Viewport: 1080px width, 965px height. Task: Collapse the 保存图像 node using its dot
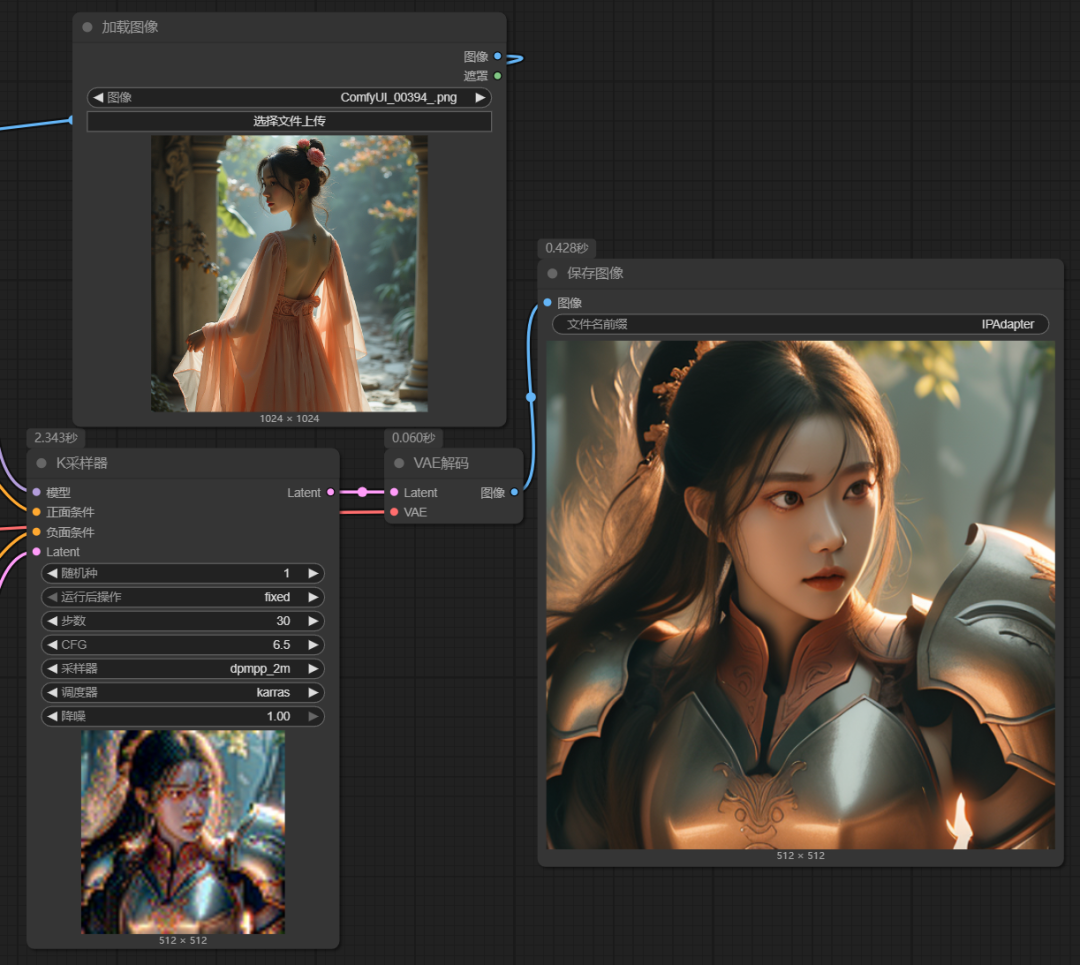coord(553,273)
